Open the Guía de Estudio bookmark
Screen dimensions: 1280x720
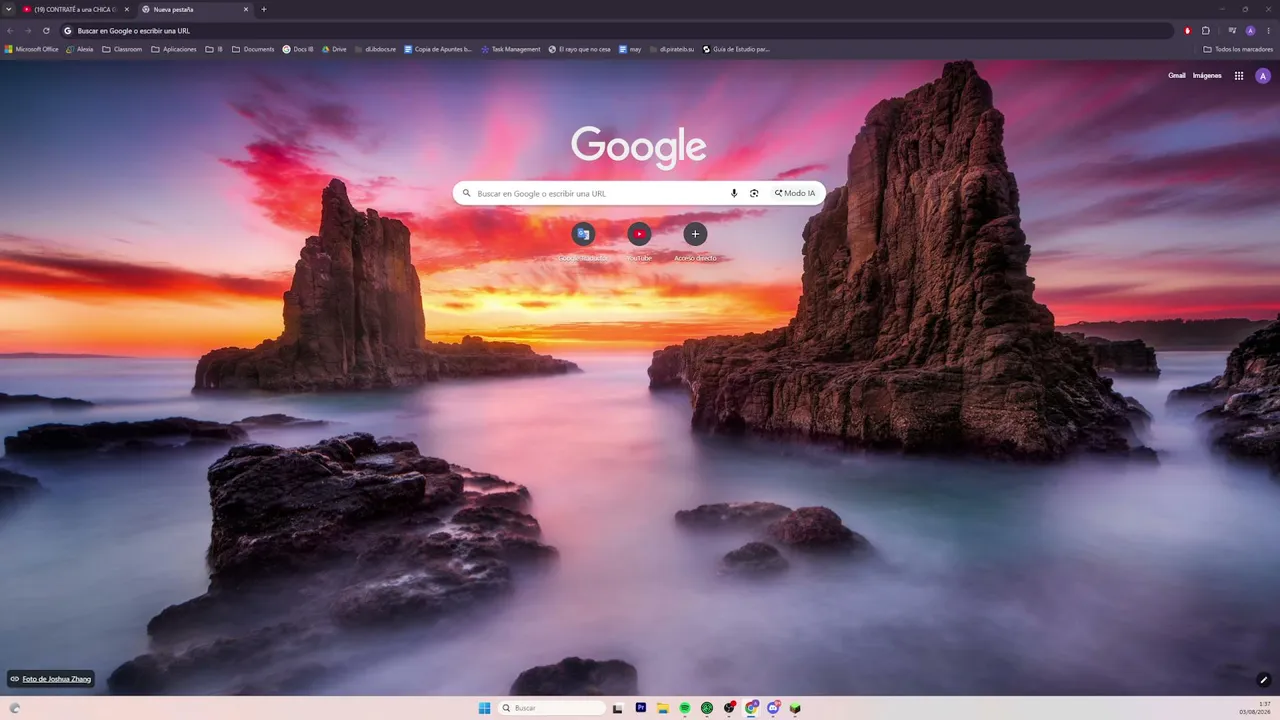tap(736, 49)
